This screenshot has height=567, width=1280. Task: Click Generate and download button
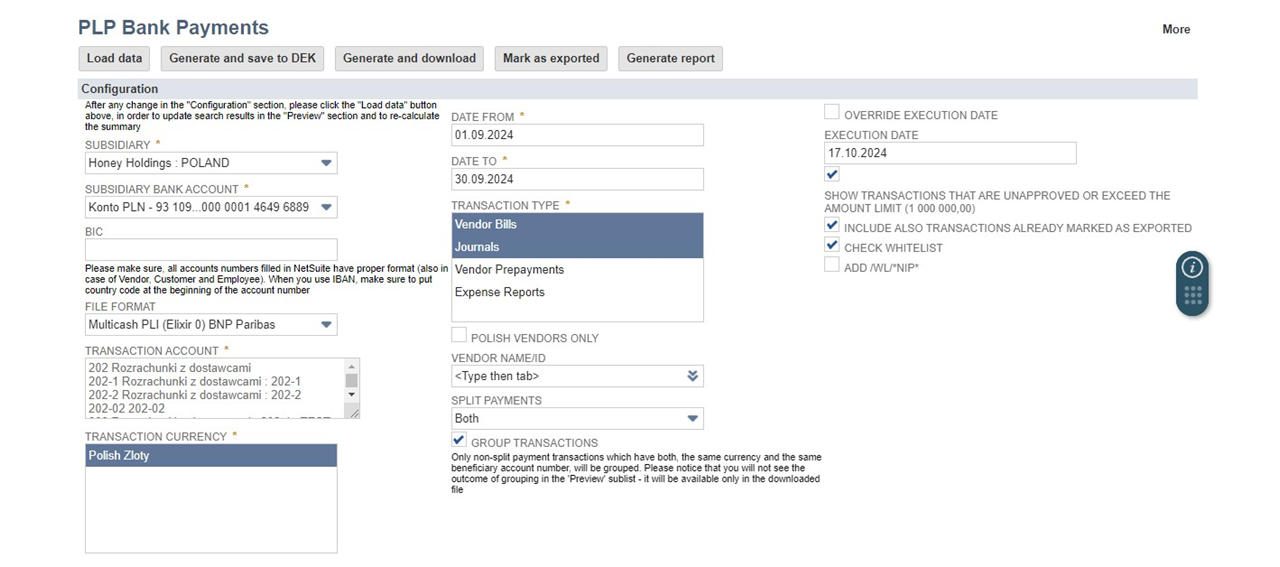click(x=409, y=58)
